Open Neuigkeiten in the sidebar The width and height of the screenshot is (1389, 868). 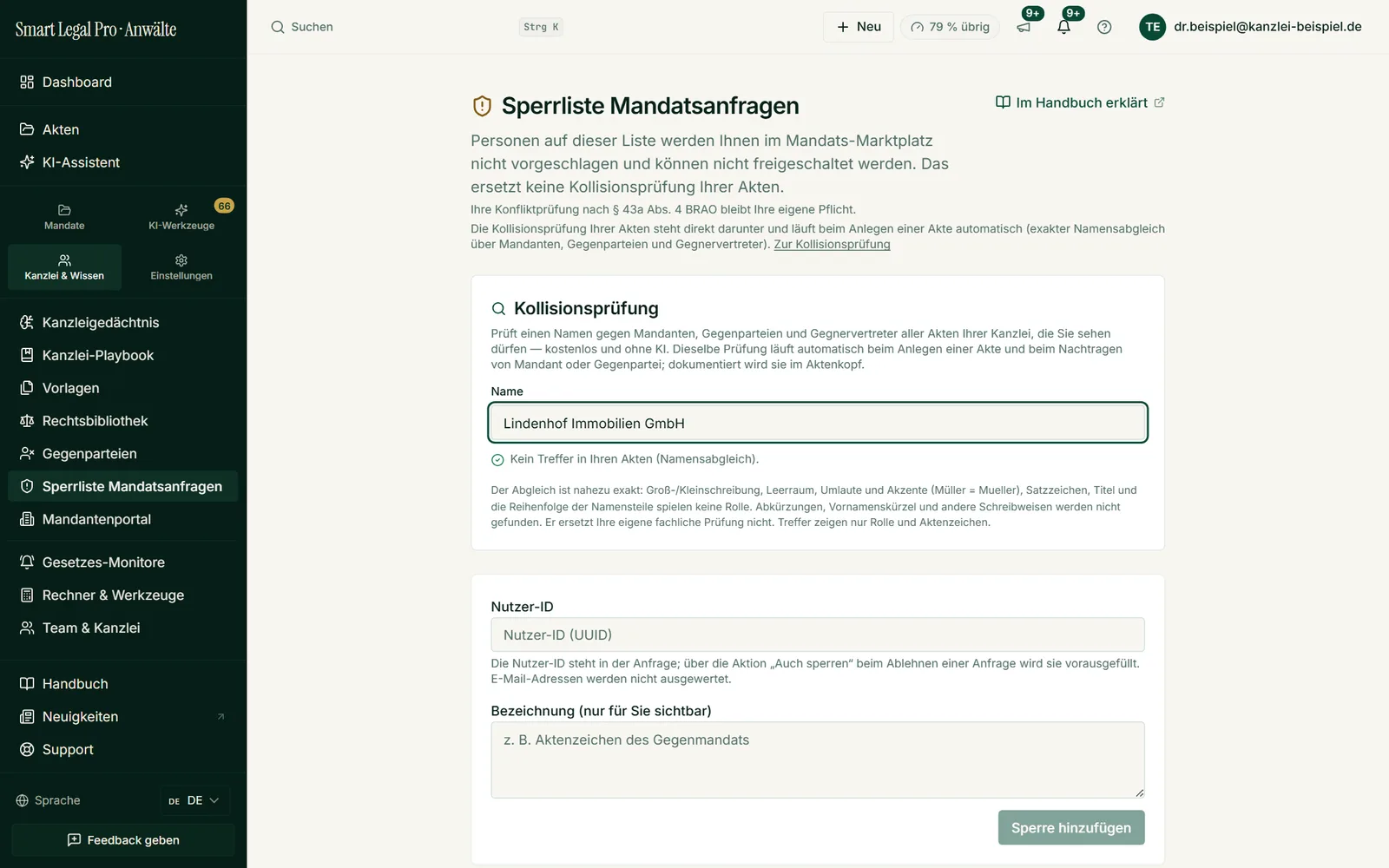123,717
